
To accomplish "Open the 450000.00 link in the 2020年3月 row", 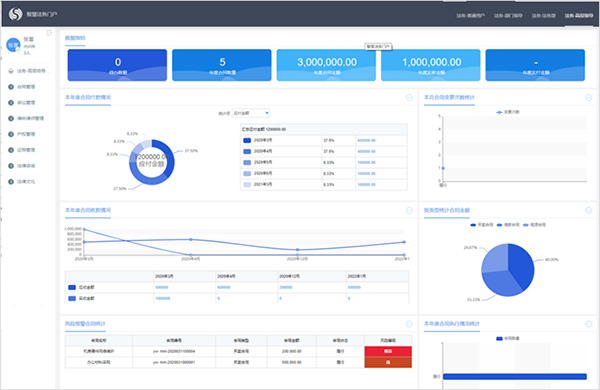I will click(x=366, y=140).
